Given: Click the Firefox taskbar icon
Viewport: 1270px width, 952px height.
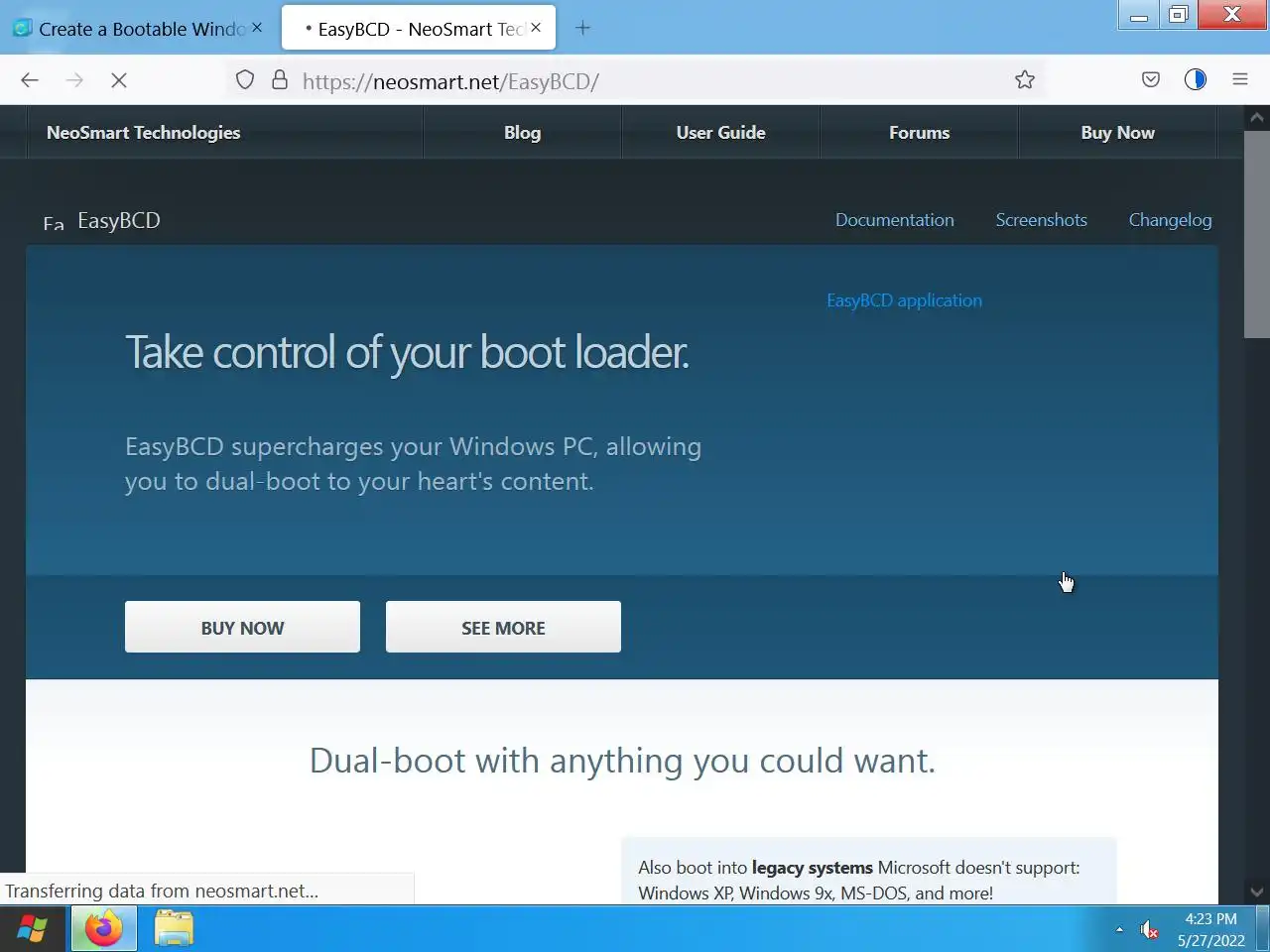Looking at the screenshot, I should [x=103, y=929].
